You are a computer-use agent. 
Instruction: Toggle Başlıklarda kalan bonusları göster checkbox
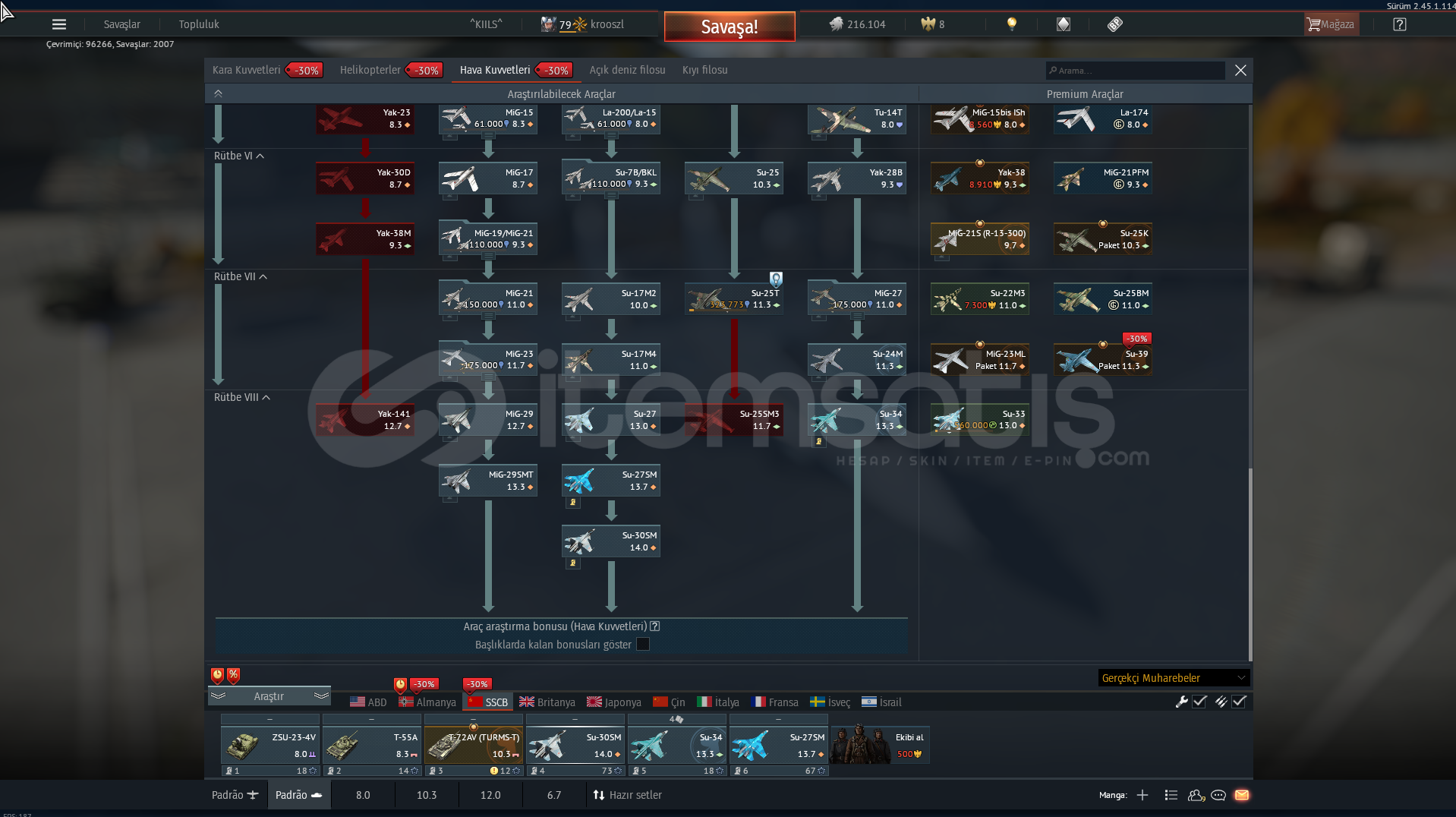[643, 645]
